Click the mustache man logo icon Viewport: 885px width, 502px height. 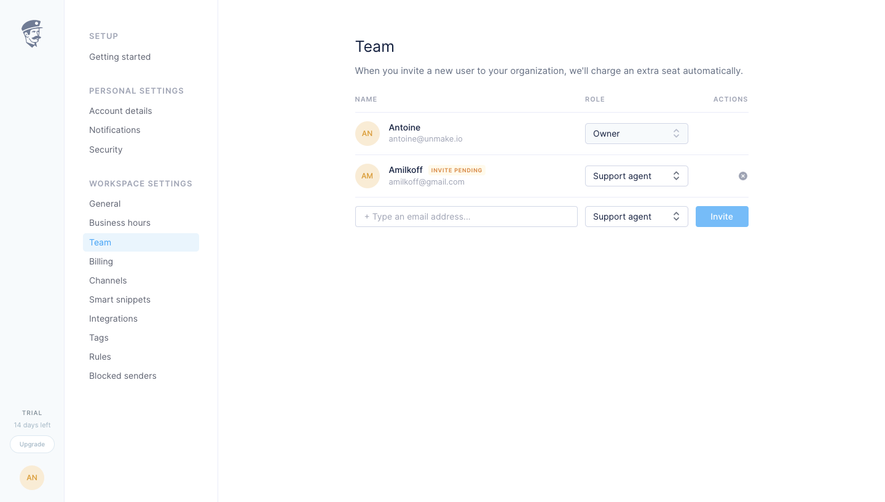click(32, 34)
